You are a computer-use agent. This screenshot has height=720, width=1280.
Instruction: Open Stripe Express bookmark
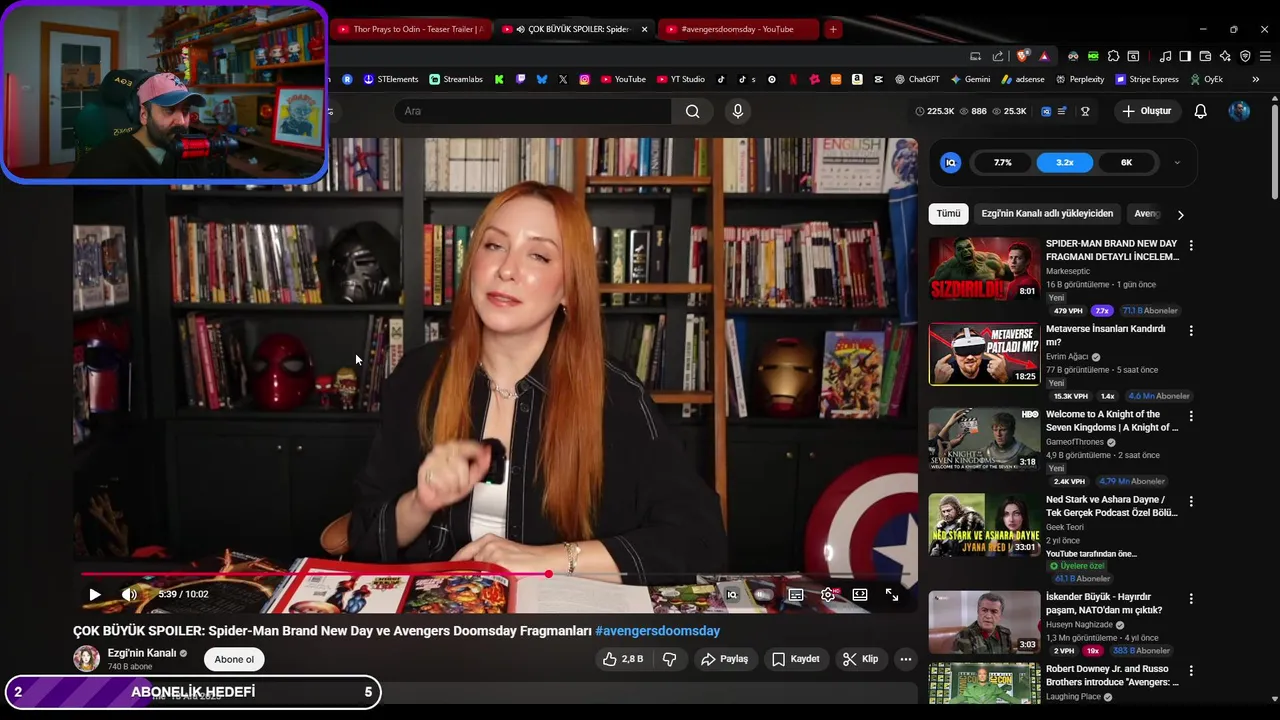1147,79
